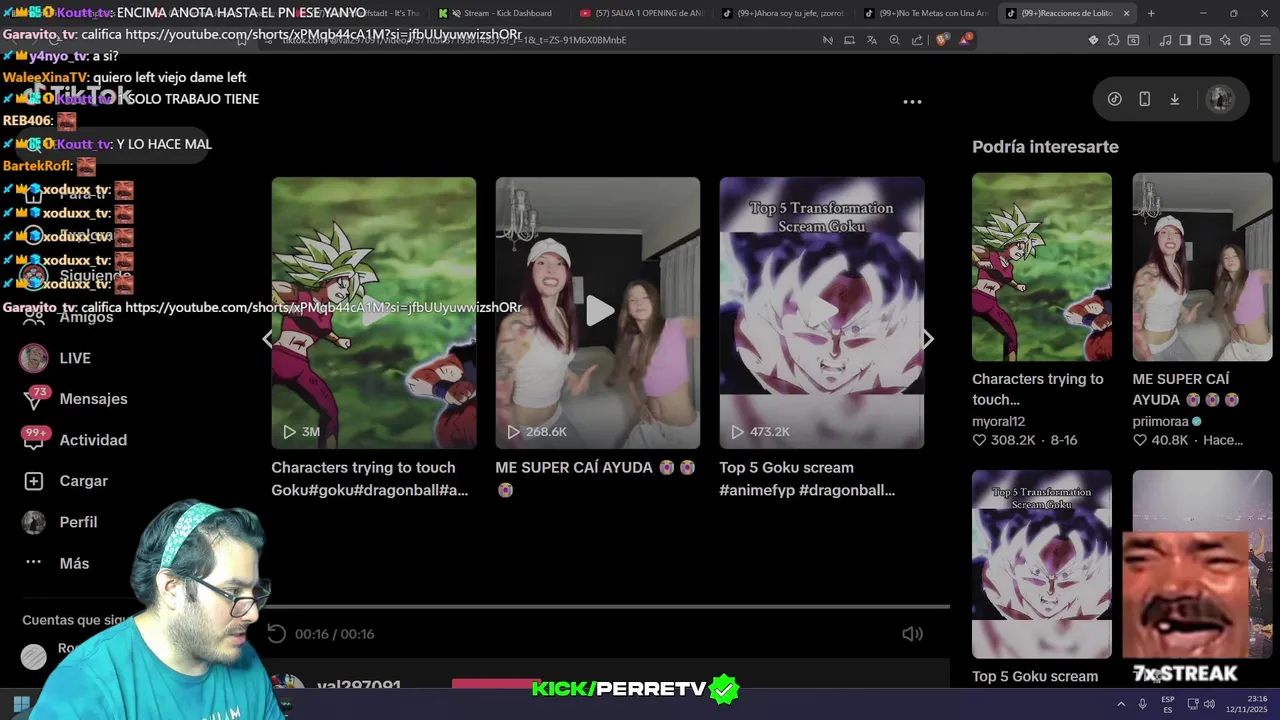Open Mensajes in the sidebar
This screenshot has height=720, width=1280.
pyautogui.click(x=93, y=399)
